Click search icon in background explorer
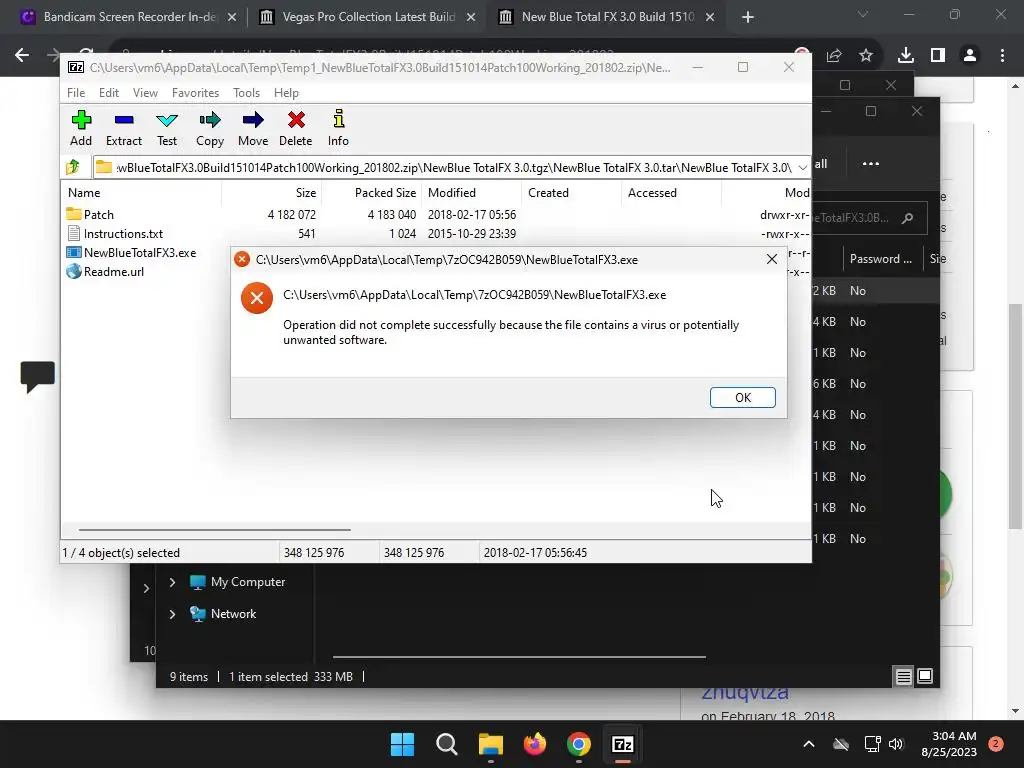 [x=907, y=218]
